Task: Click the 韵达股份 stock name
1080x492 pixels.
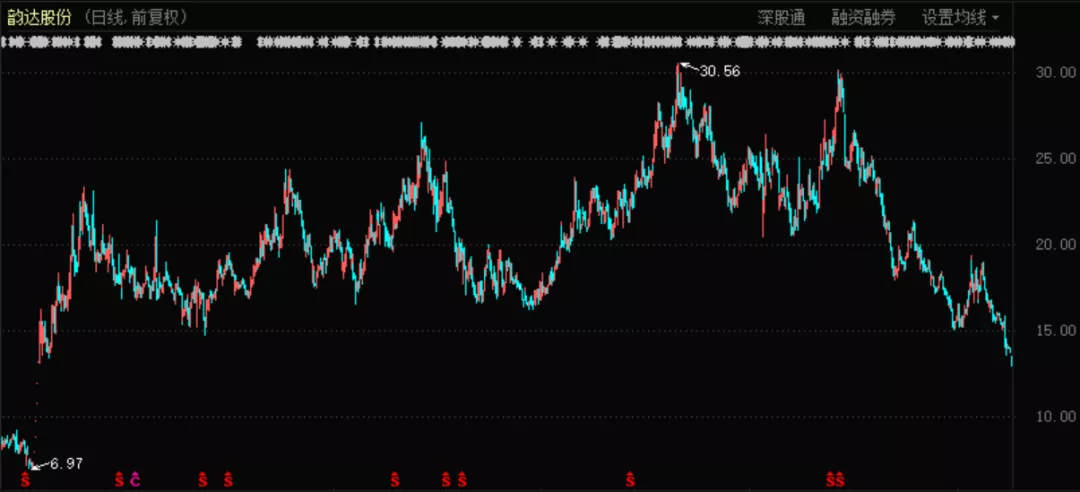Action: pos(41,17)
